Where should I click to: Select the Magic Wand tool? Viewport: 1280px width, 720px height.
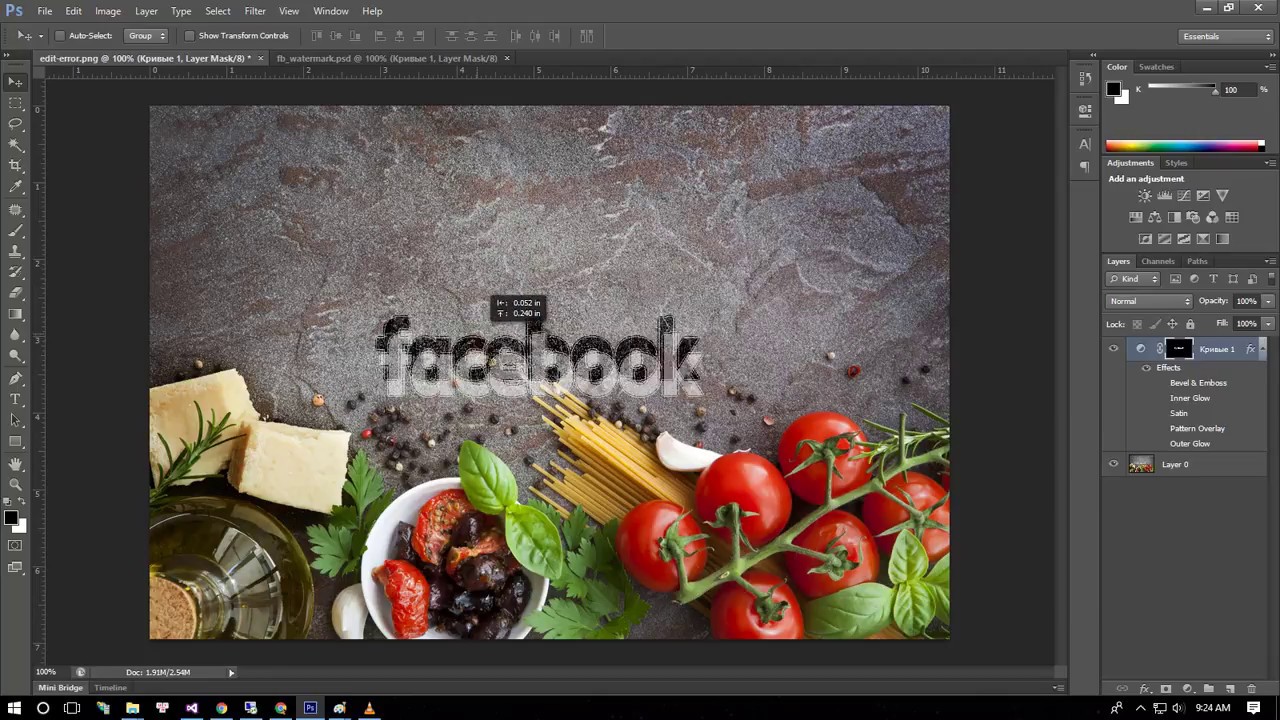coord(16,145)
